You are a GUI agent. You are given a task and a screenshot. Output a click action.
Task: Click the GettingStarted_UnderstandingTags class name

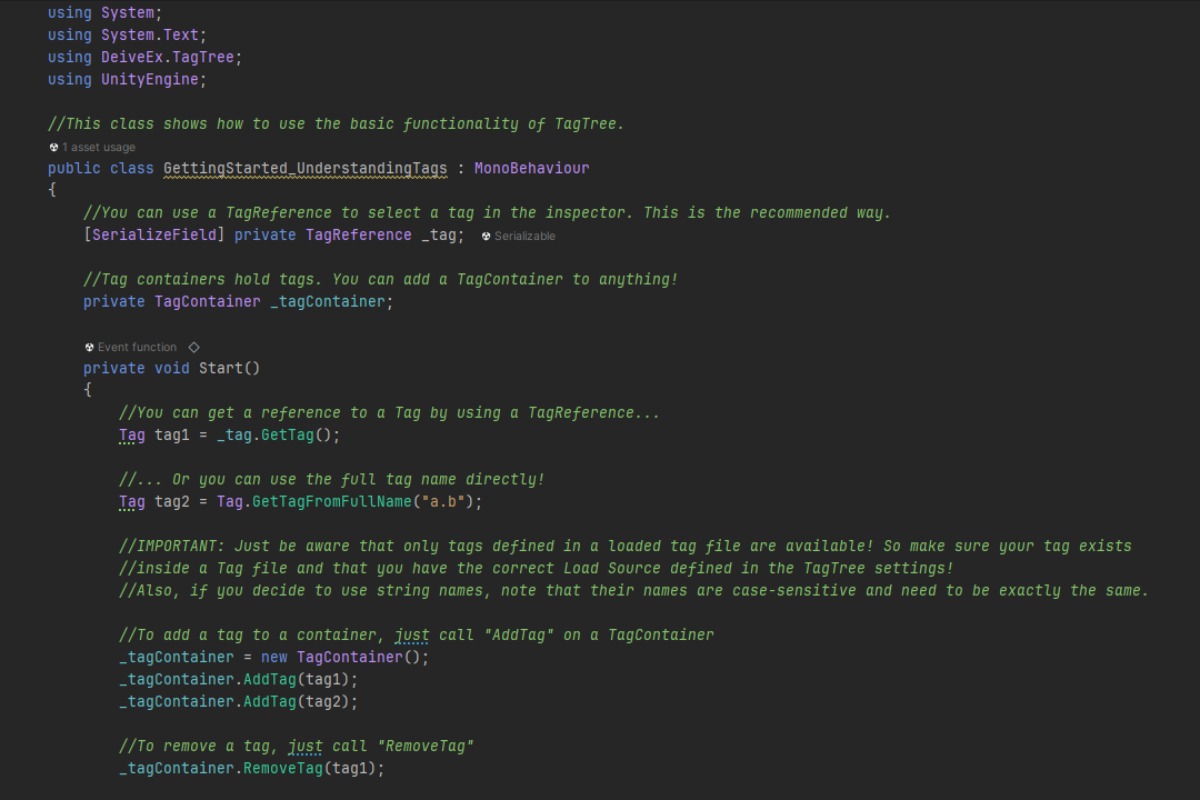pyautogui.click(x=305, y=168)
